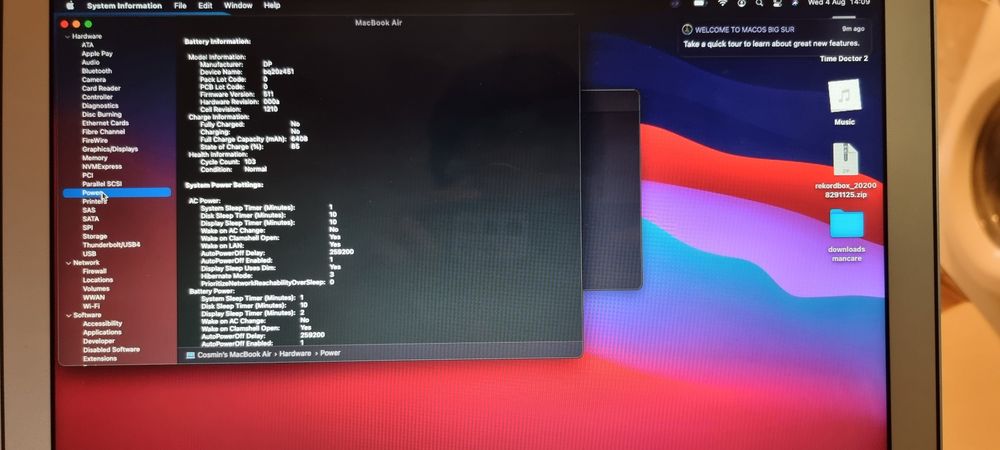Open the File menu
This screenshot has width=1000, height=450.
point(180,5)
